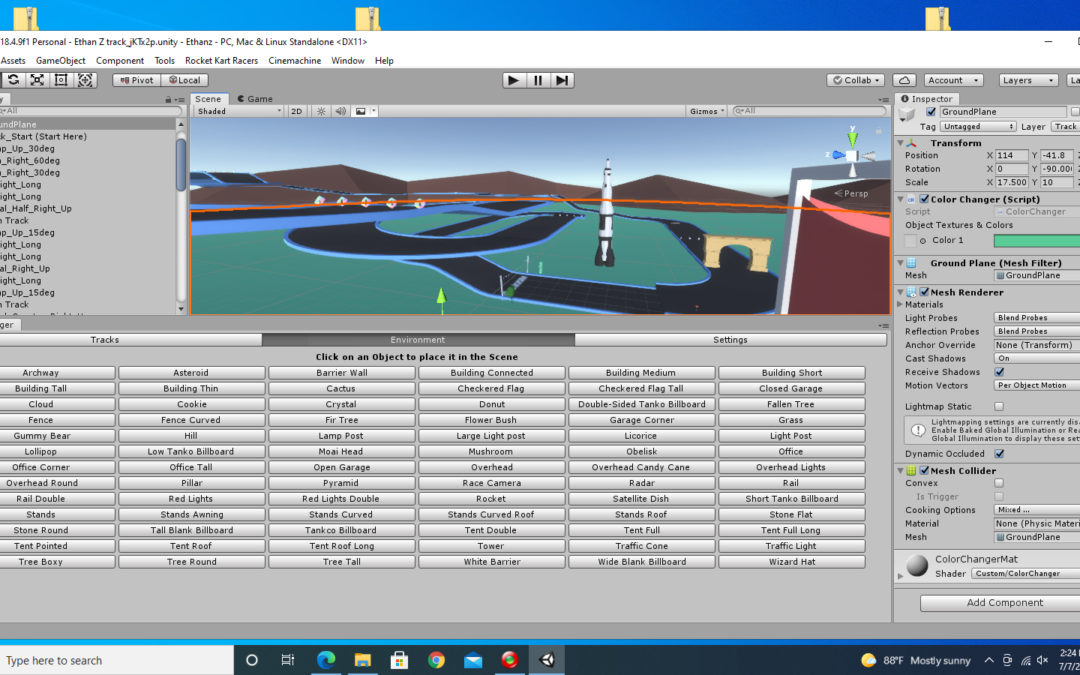Image resolution: width=1080 pixels, height=675 pixels.
Task: Disable the Mesh Renderer checkbox
Action: [924, 292]
